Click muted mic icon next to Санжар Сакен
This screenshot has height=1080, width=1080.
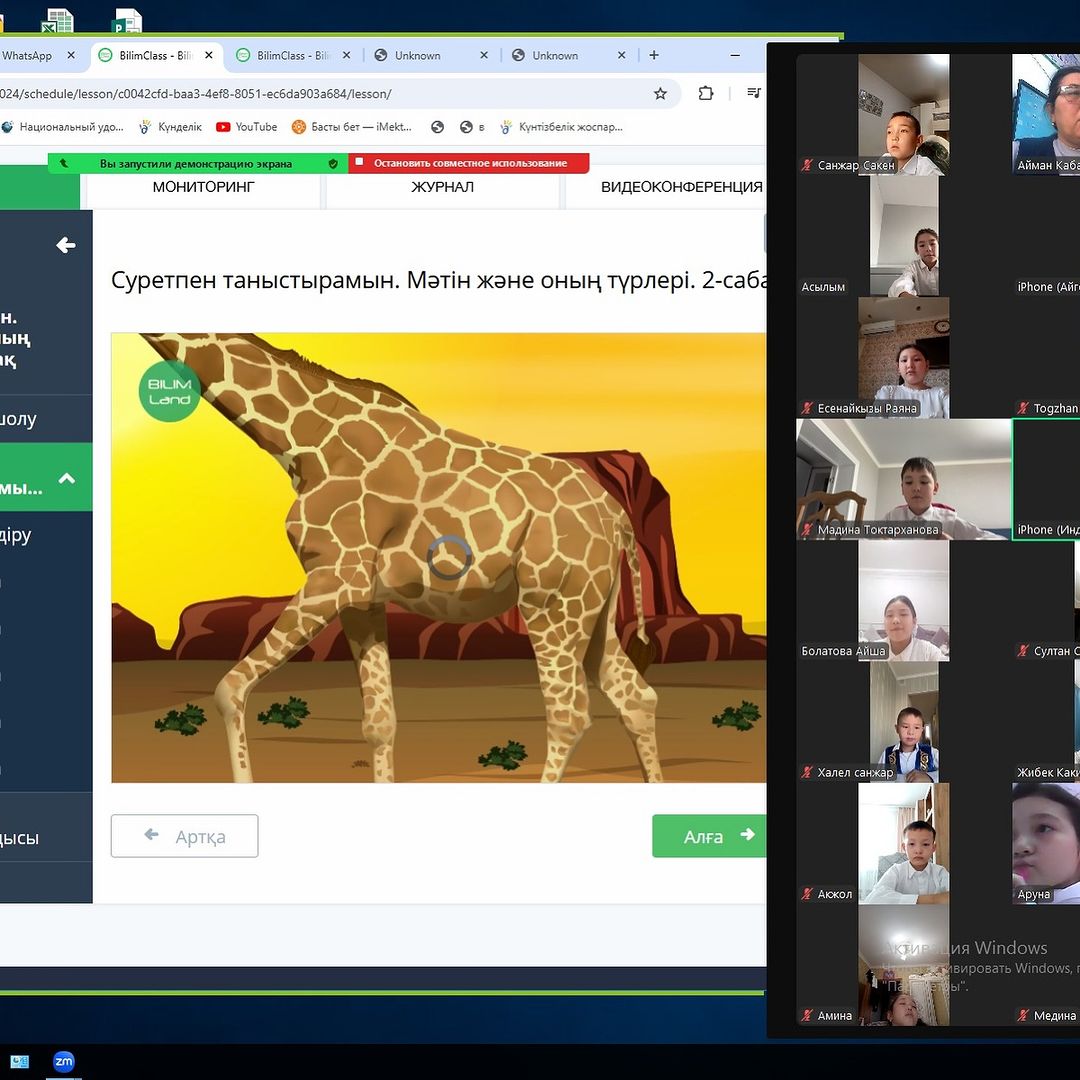(x=807, y=165)
